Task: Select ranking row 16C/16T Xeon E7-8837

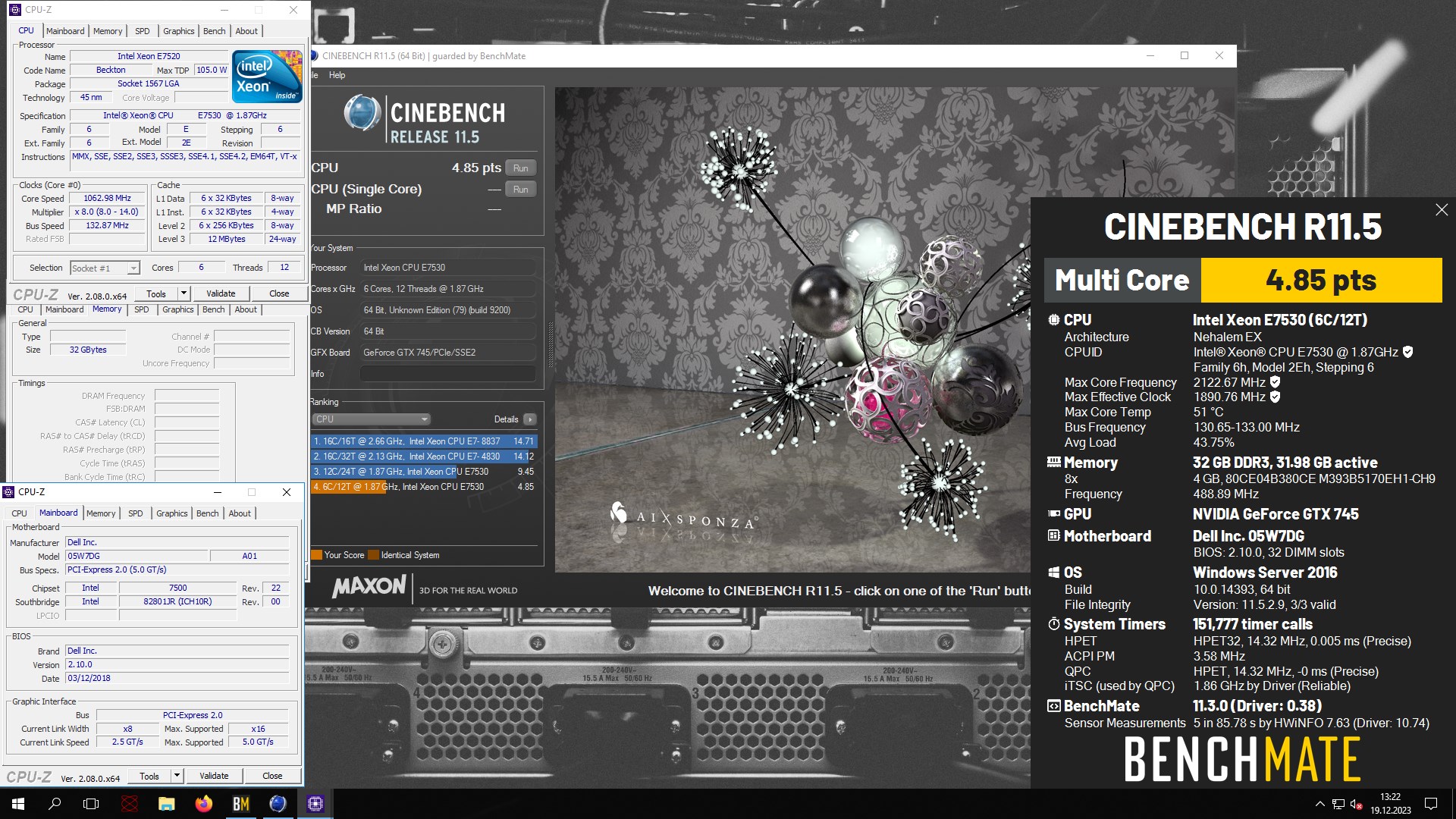Action: click(424, 441)
